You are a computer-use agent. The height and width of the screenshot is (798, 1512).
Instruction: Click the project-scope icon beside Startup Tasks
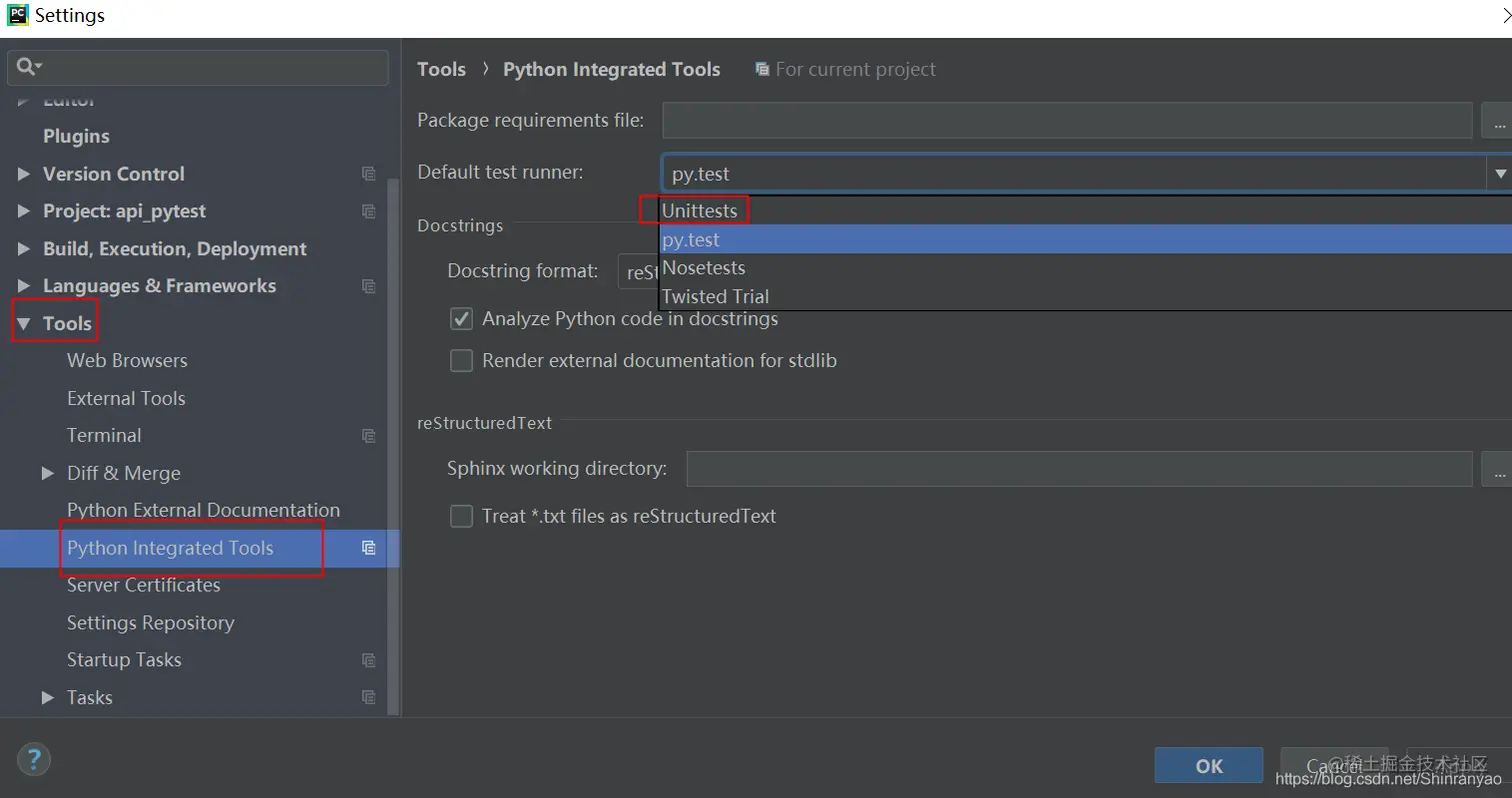pyautogui.click(x=368, y=660)
